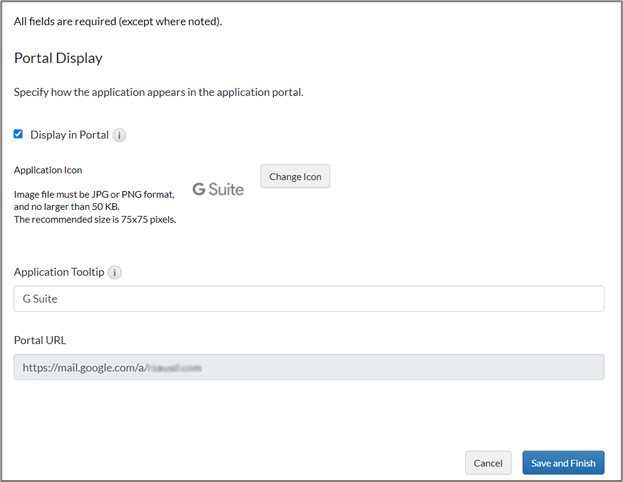Click the info icon beside Display in Portal
Image resolution: width=623 pixels, height=482 pixels.
click(x=119, y=135)
